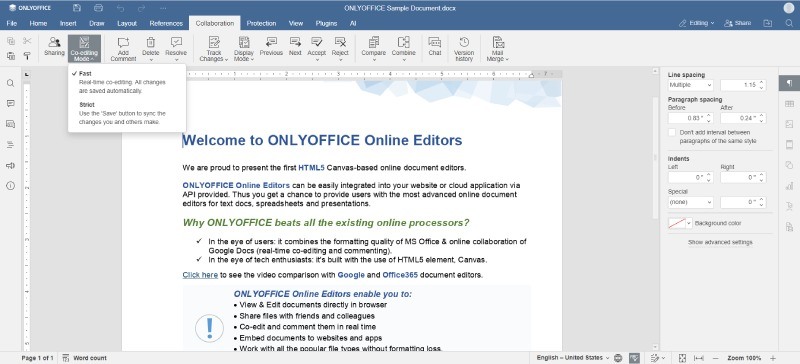Screen dimensions: 800x364
Task: Click the magnifier search icon top right
Action: (789, 23)
